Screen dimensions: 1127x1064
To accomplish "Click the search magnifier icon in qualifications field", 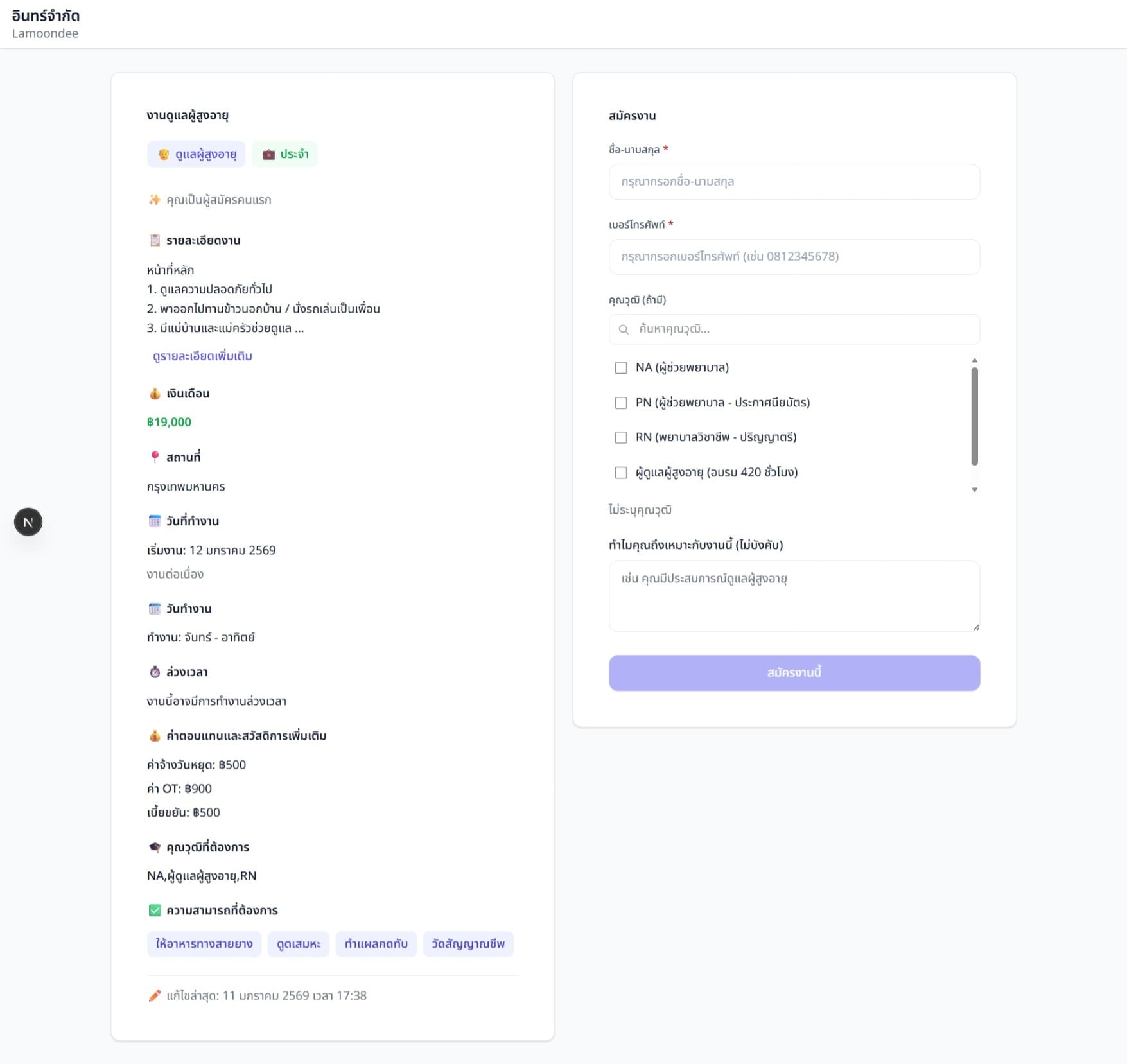I will coord(623,329).
